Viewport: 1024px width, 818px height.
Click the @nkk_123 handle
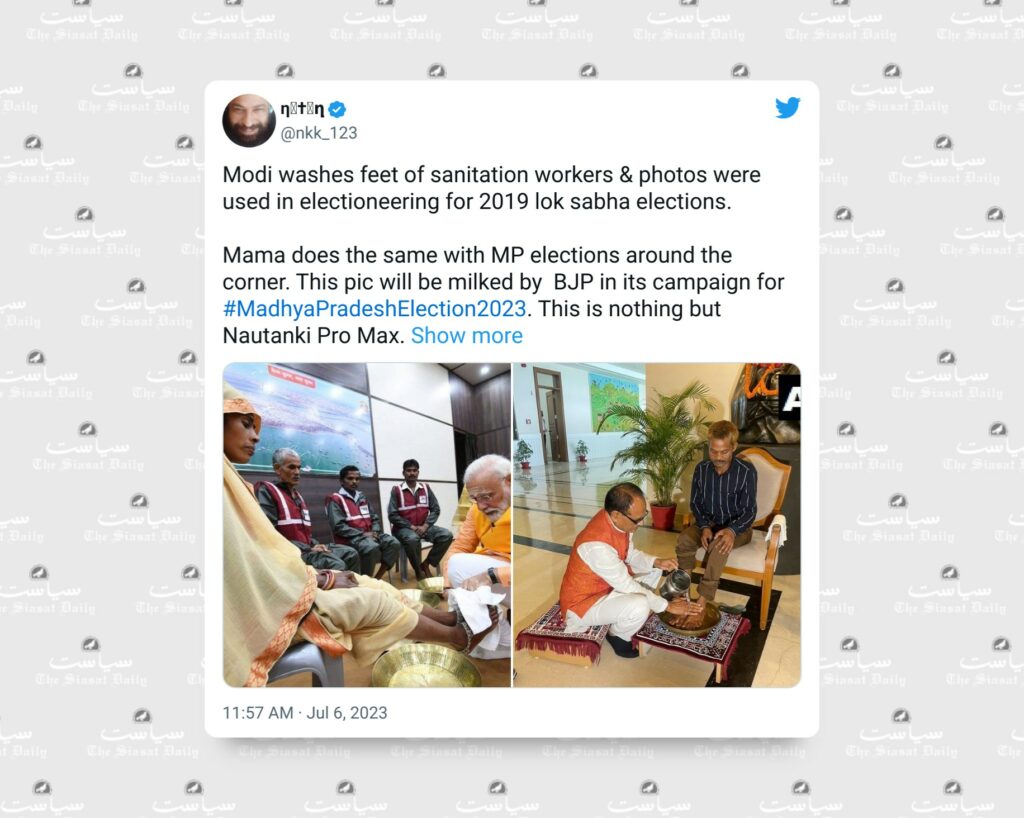(x=319, y=133)
